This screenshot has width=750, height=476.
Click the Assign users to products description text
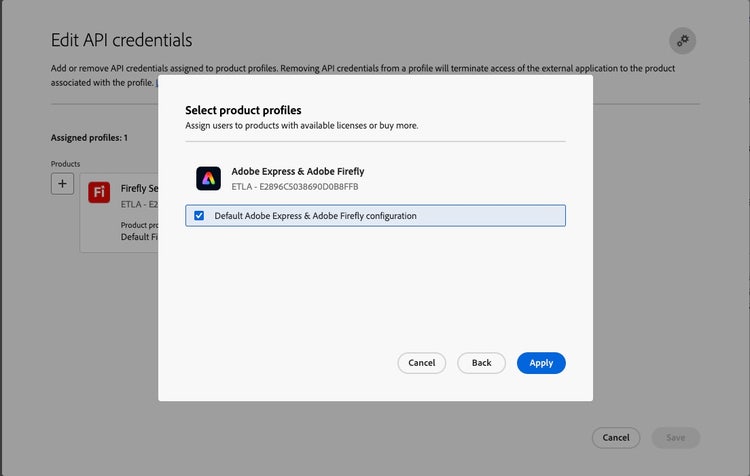(x=301, y=125)
